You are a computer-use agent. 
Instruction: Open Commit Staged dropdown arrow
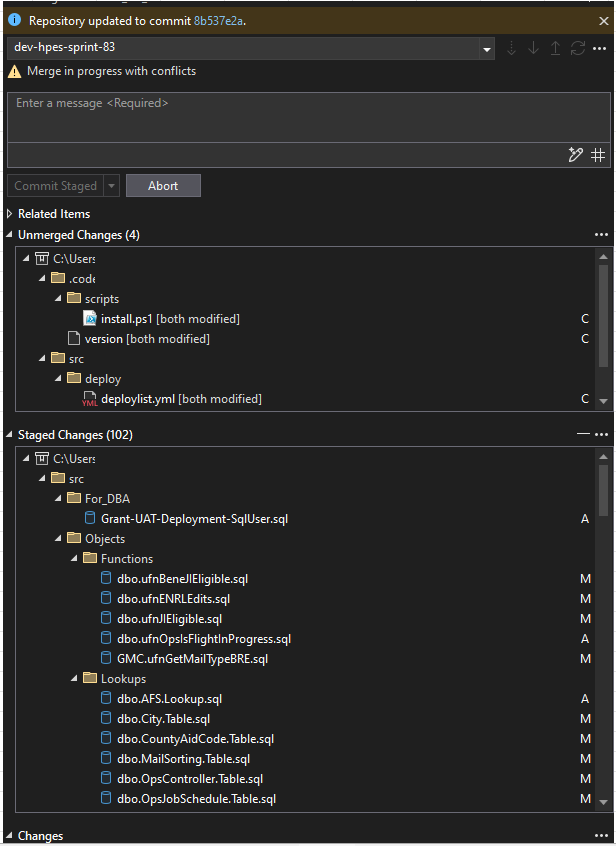pos(111,186)
